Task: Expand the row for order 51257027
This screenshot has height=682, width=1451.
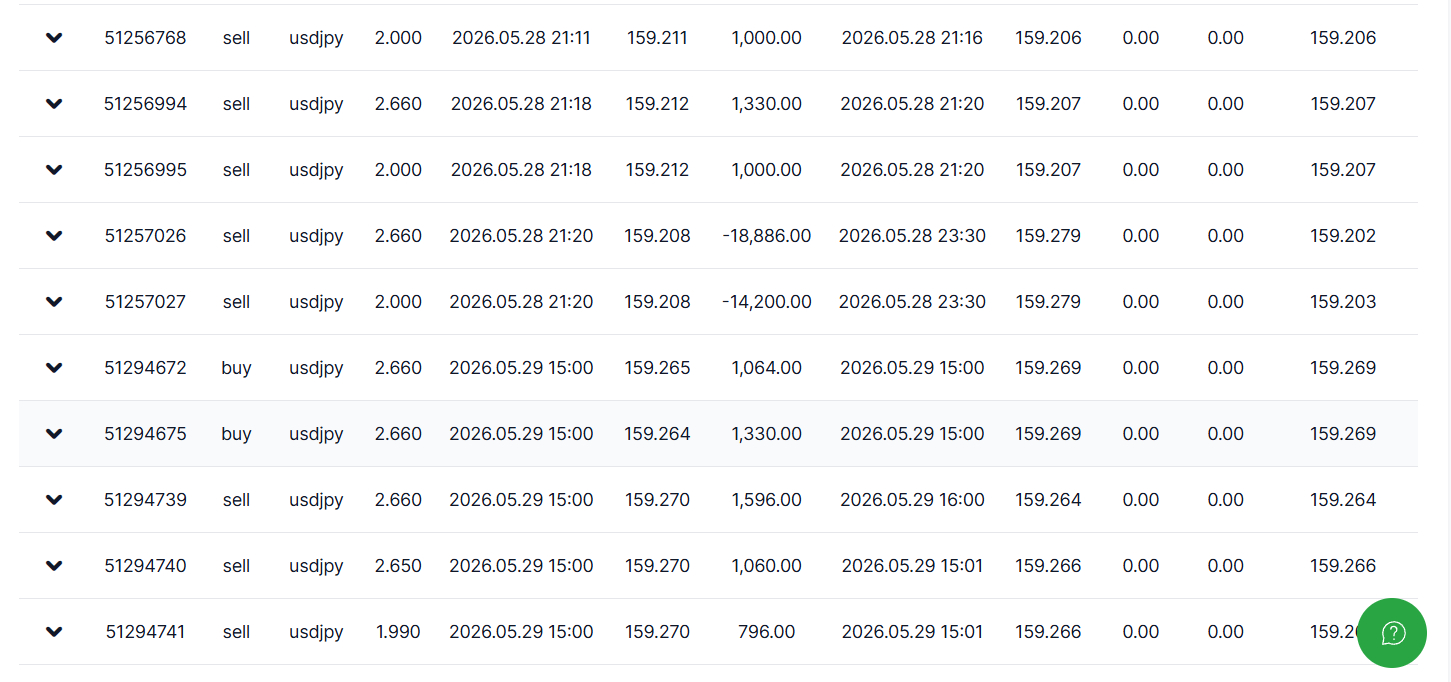Action: pyautogui.click(x=54, y=302)
